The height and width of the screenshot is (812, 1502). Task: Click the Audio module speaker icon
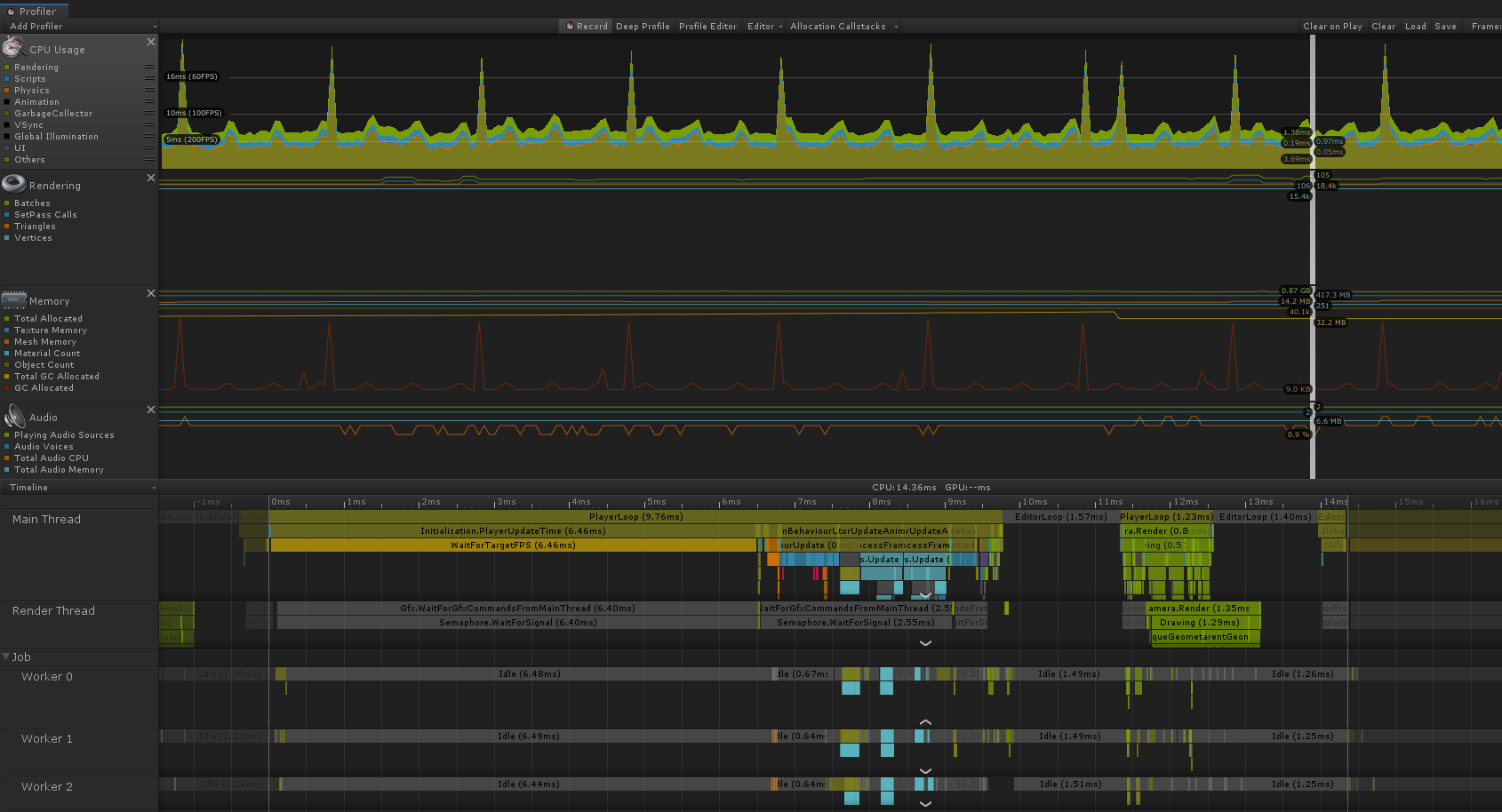point(14,416)
